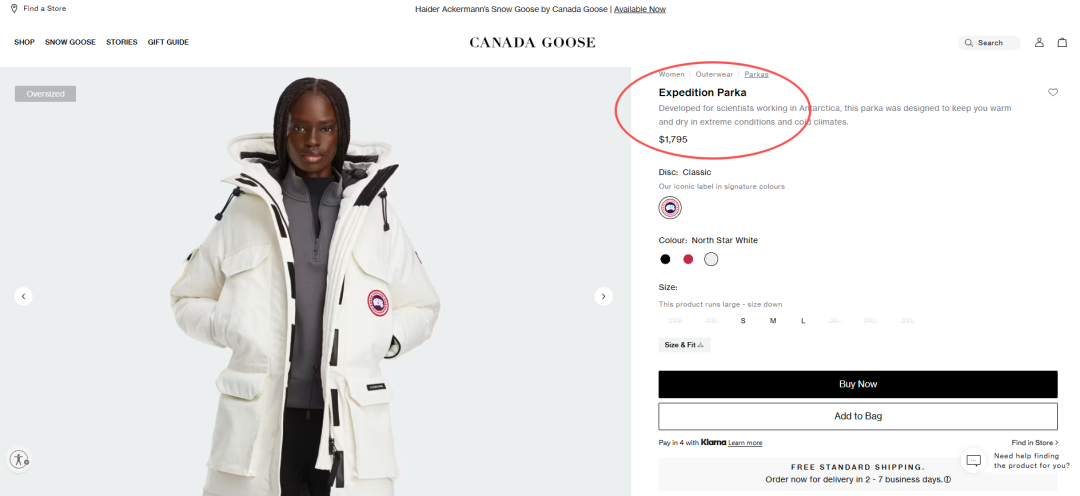The width and height of the screenshot is (1080, 496).
Task: Open the SNOW GOOSE menu
Action: (70, 42)
